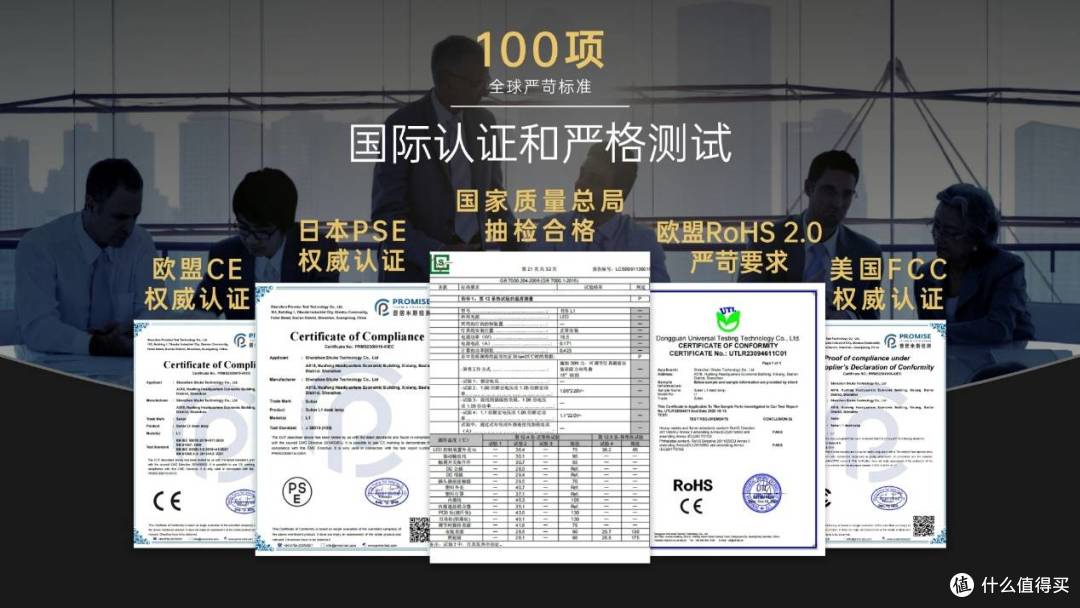The image size is (1080, 608).
Task: Click the blue stamp on the FCC certificate
Action: tap(888, 497)
